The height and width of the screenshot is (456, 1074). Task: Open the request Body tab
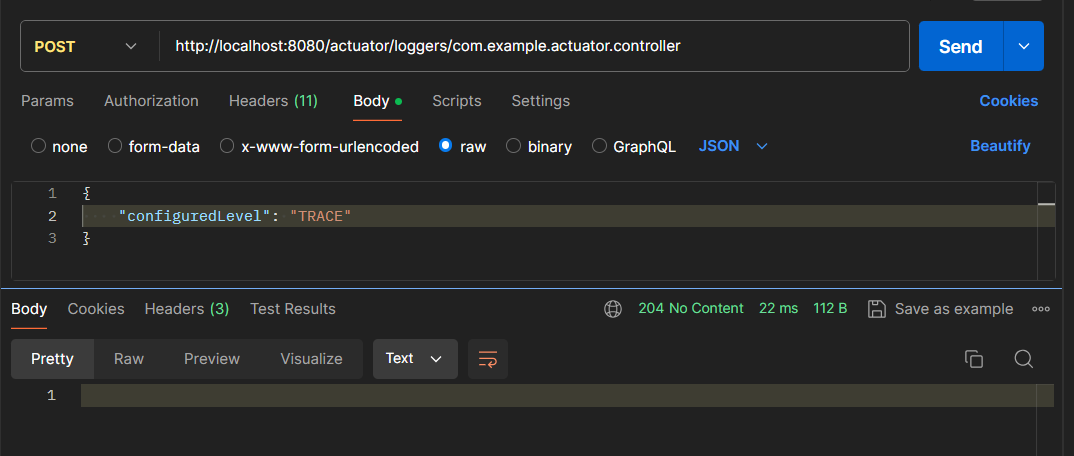[377, 101]
